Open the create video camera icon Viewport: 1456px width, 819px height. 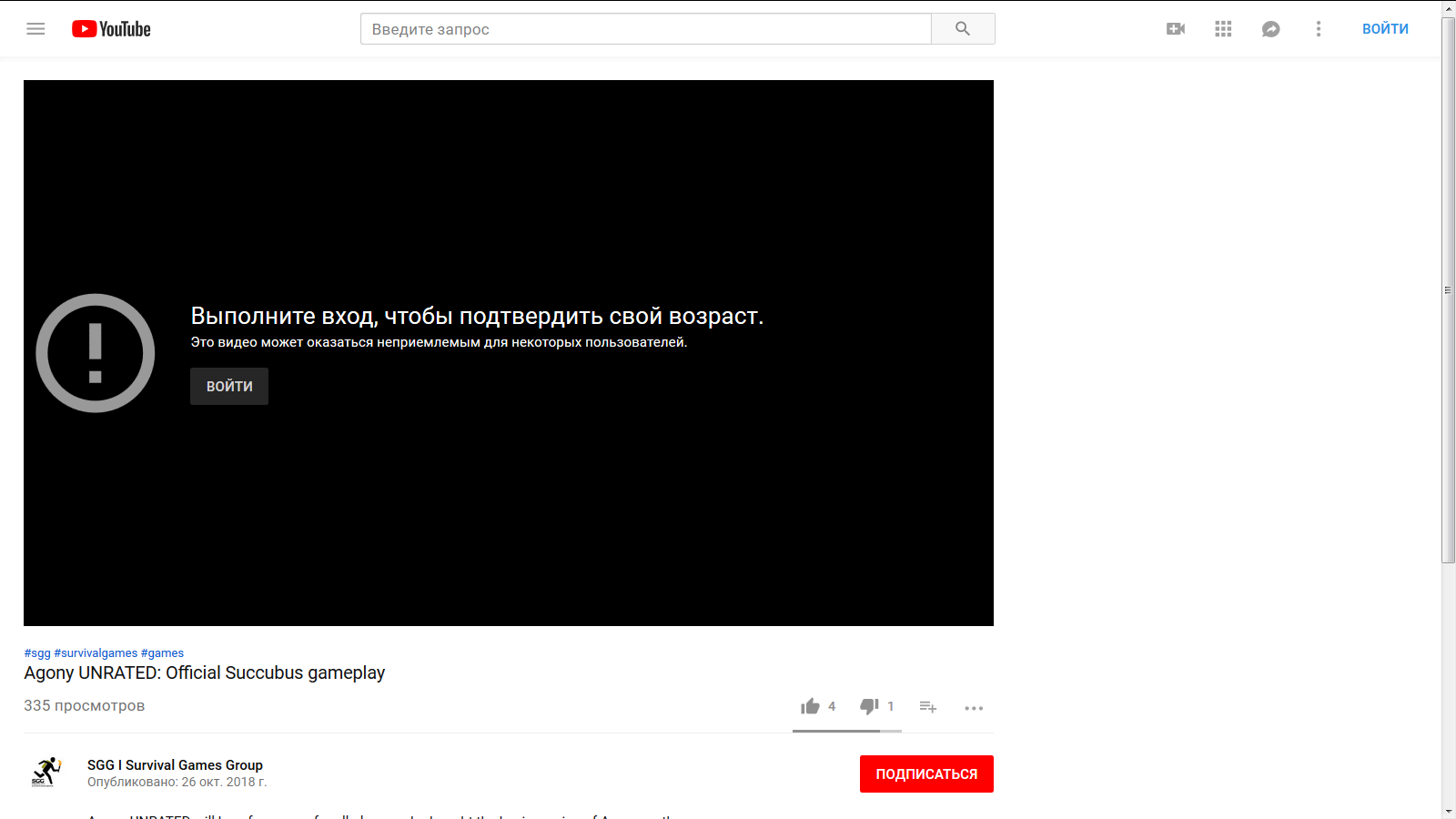coord(1176,29)
